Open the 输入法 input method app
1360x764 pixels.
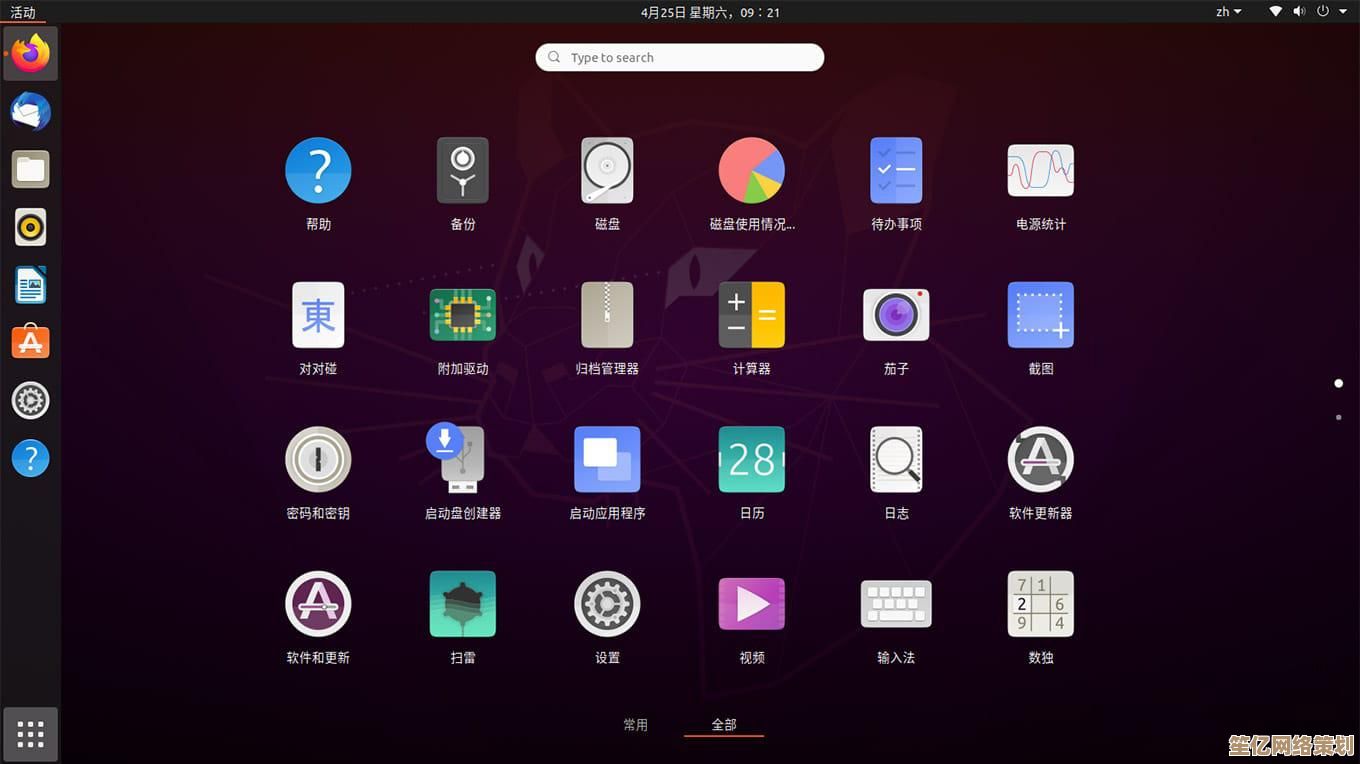coord(896,604)
